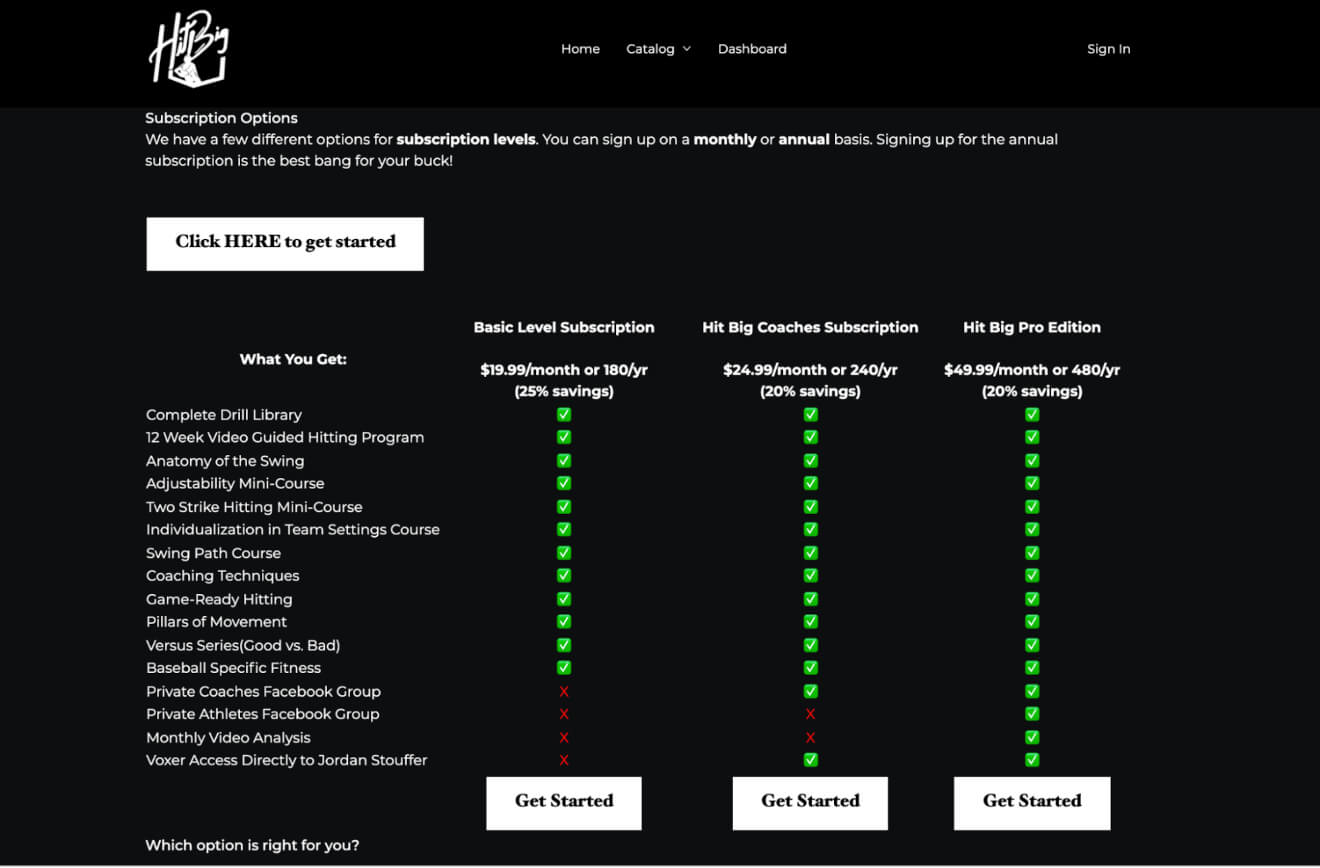Viewport: 1320px width, 868px height.
Task: Click the '$24.99/month or 240/yr' price
Action: pyautogui.click(x=810, y=370)
